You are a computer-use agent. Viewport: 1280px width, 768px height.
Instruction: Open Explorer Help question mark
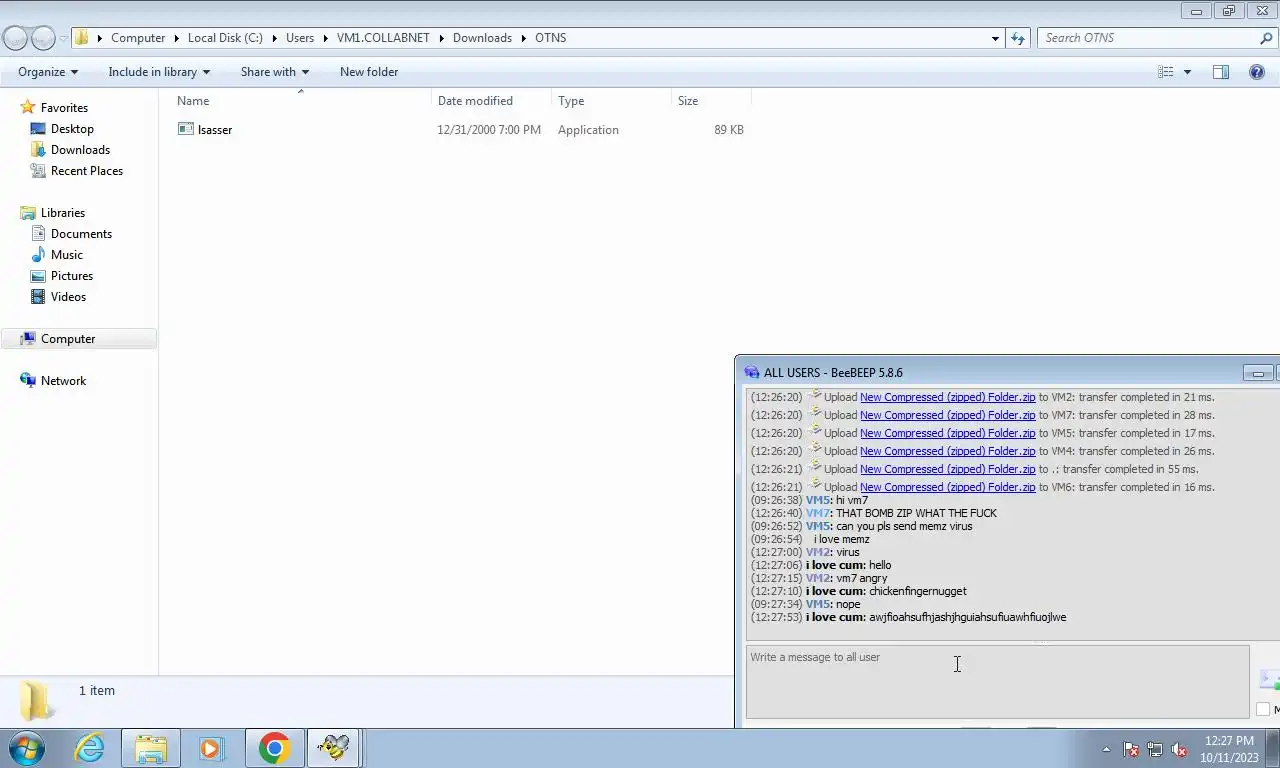(1257, 72)
